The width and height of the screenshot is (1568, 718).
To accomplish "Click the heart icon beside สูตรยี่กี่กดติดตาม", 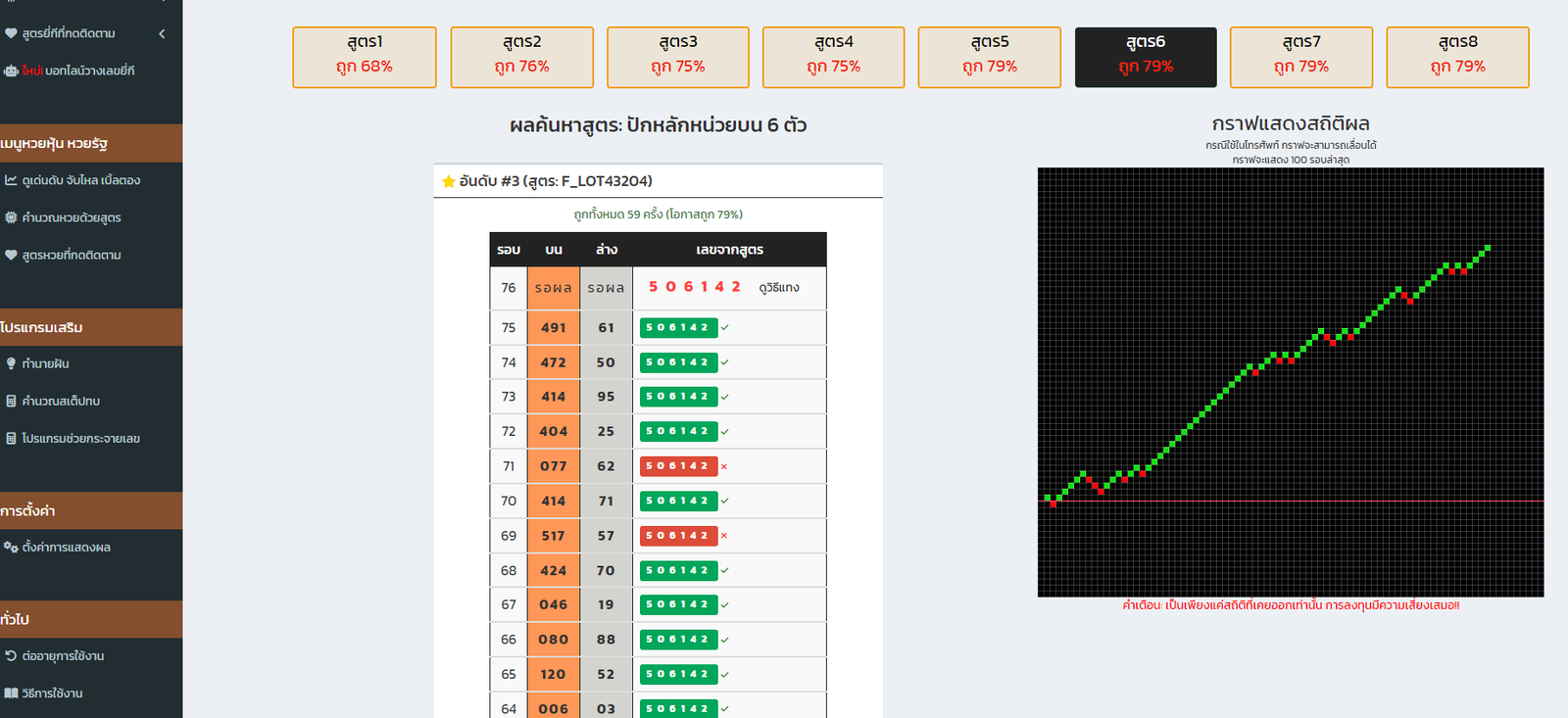I will tap(11, 33).
